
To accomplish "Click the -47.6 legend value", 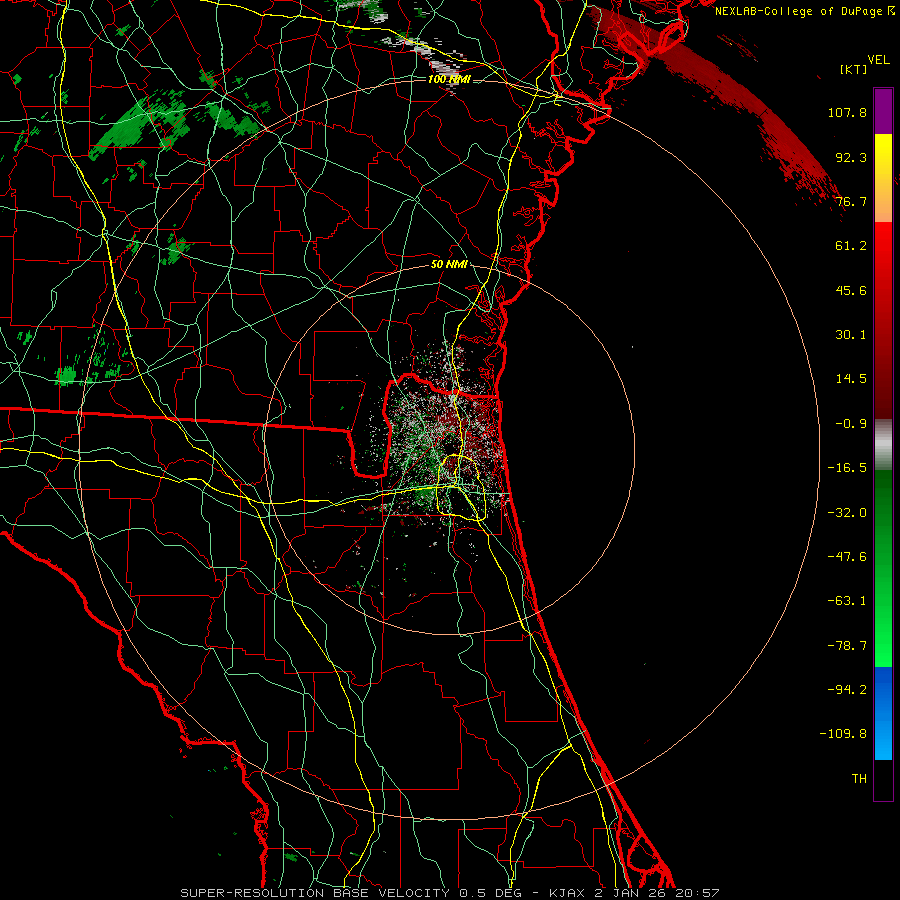I will coord(847,557).
